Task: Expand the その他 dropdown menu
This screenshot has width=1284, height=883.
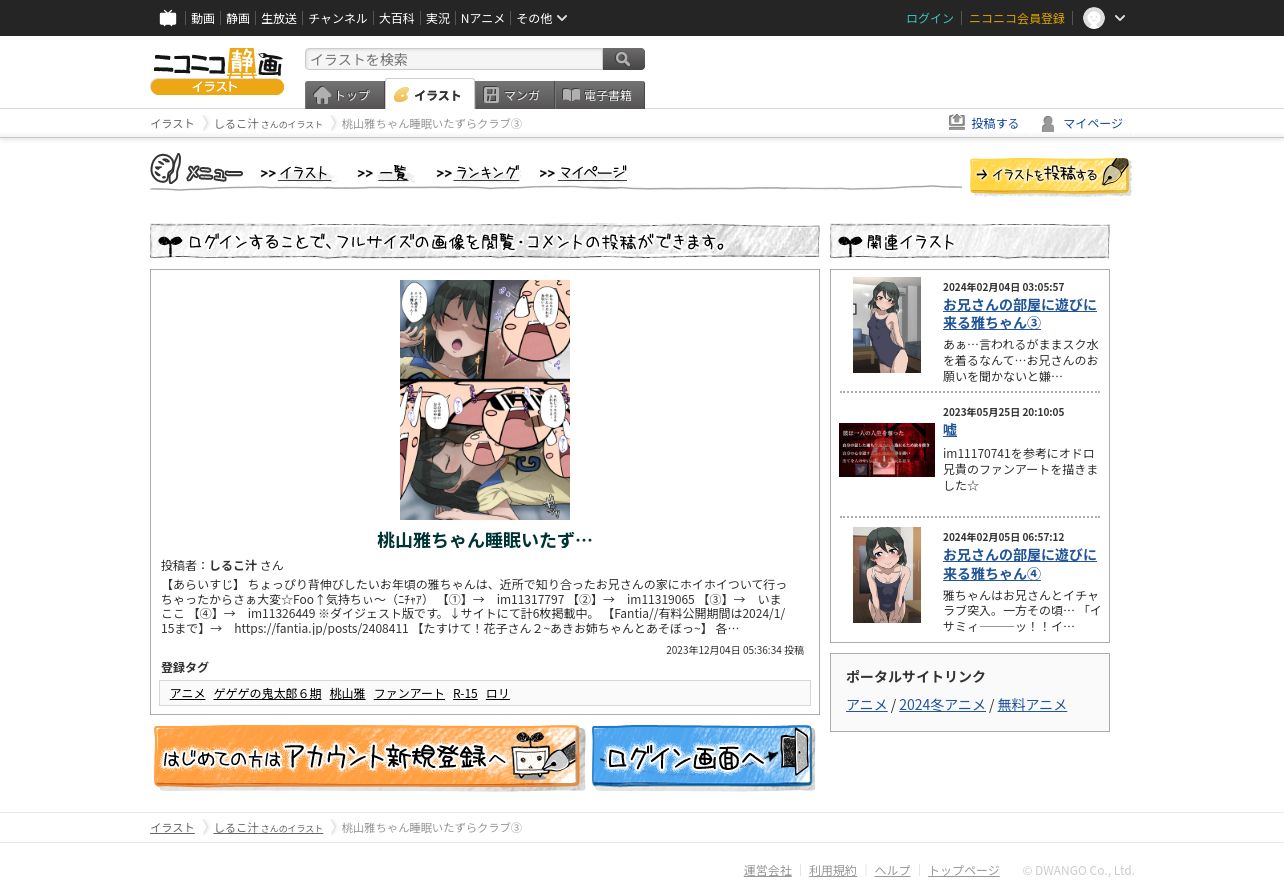Action: tap(542, 18)
